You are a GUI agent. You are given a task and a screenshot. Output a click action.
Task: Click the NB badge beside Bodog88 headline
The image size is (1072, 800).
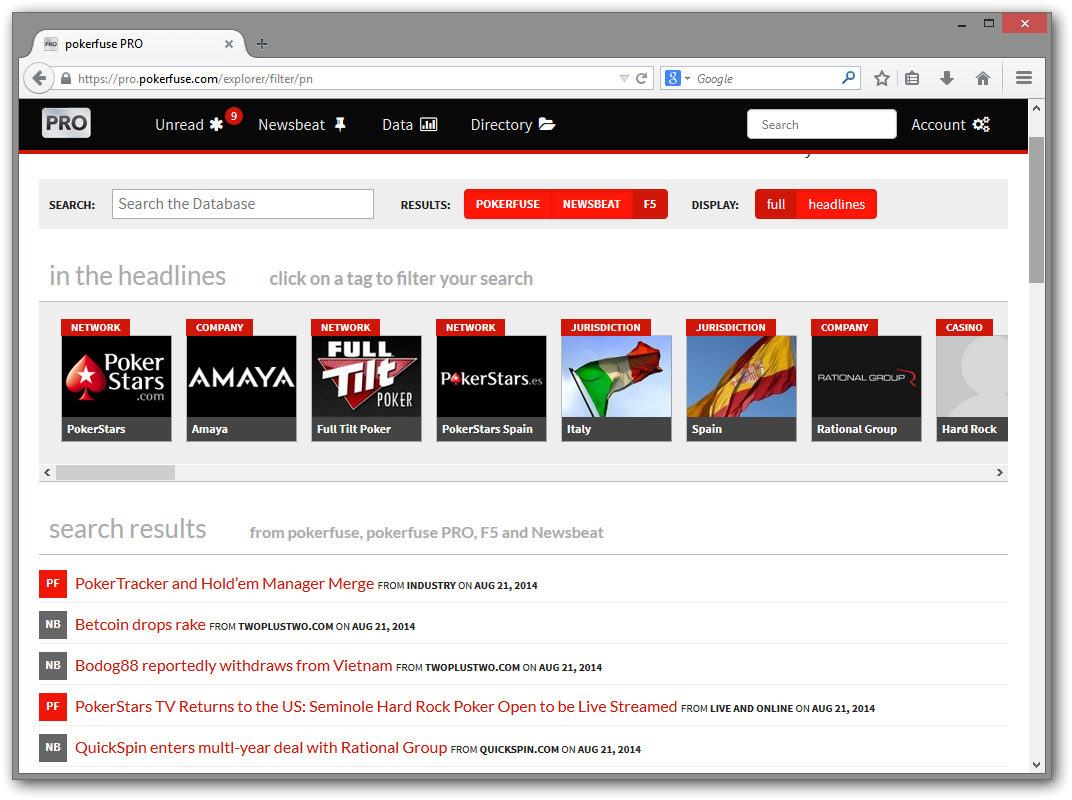coord(53,665)
